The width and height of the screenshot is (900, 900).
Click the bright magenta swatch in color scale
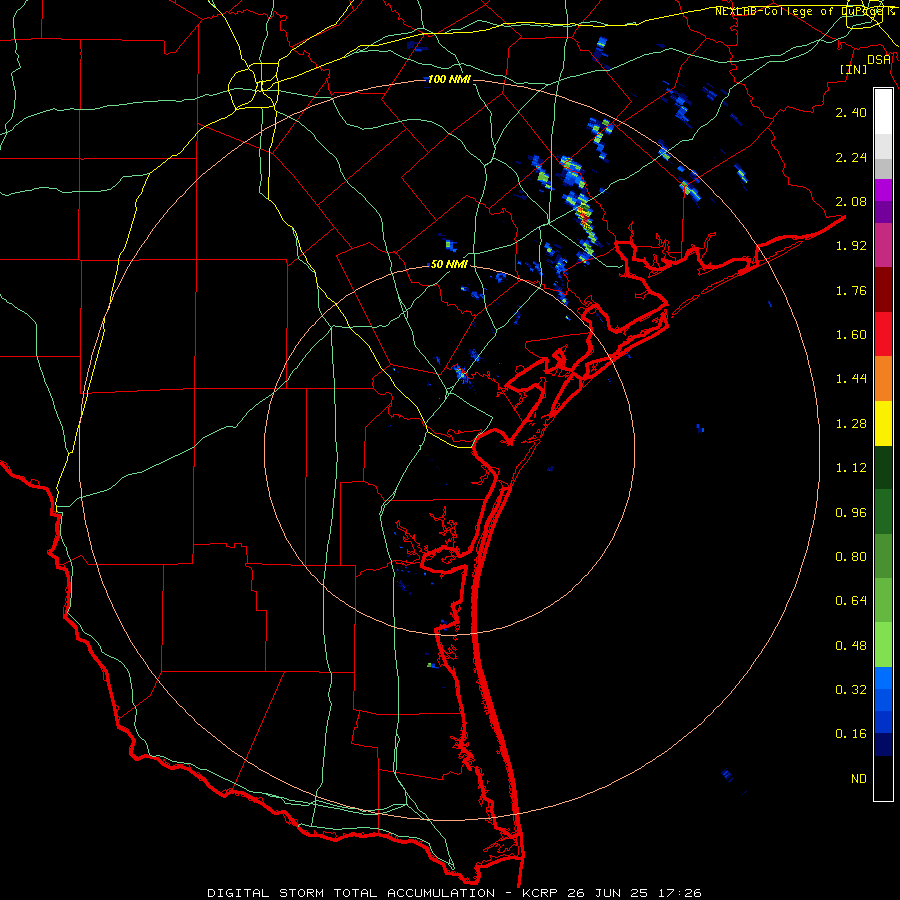pos(883,190)
